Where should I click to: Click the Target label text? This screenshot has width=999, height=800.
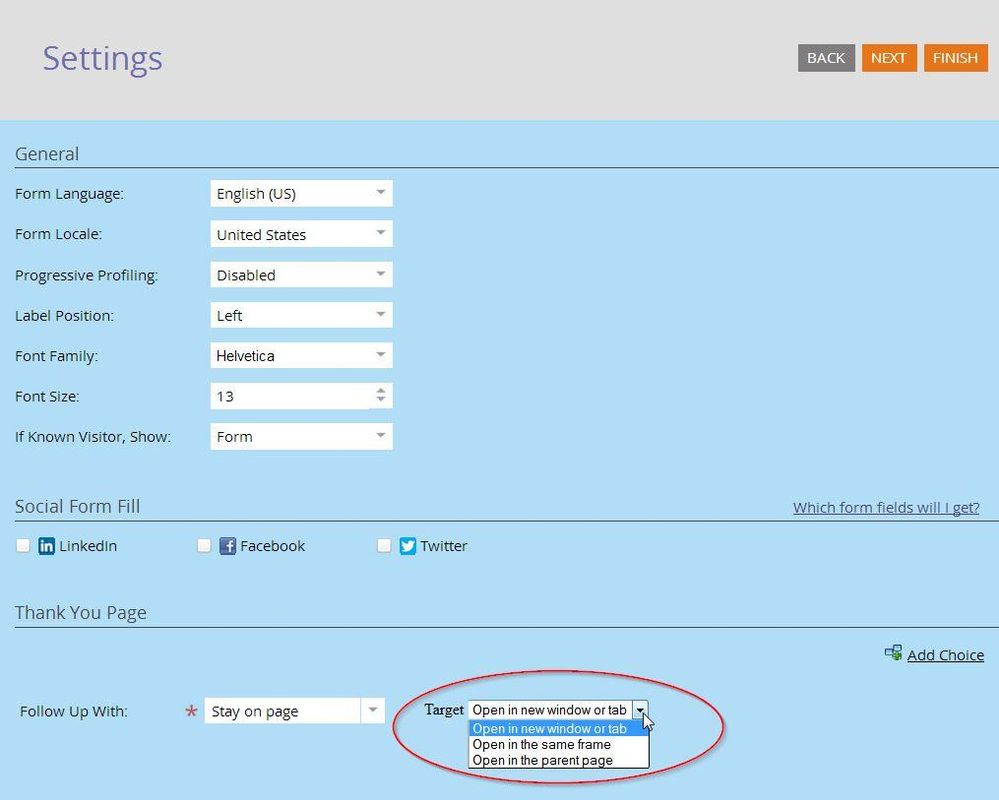pos(444,710)
